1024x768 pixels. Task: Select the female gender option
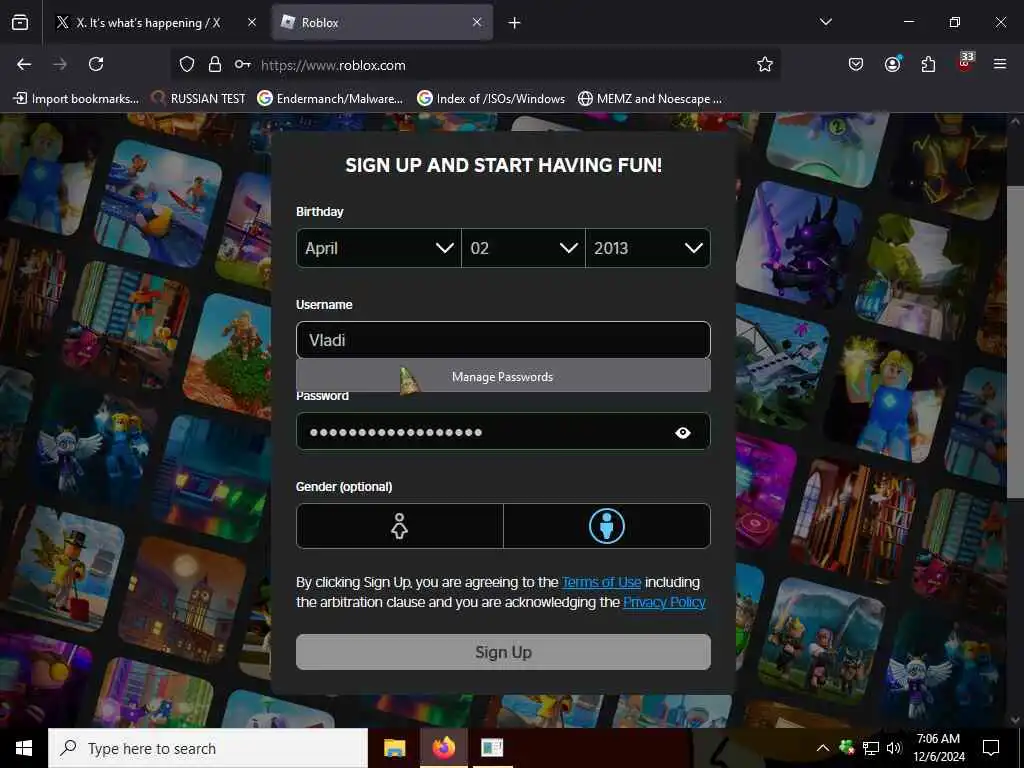[400, 526]
